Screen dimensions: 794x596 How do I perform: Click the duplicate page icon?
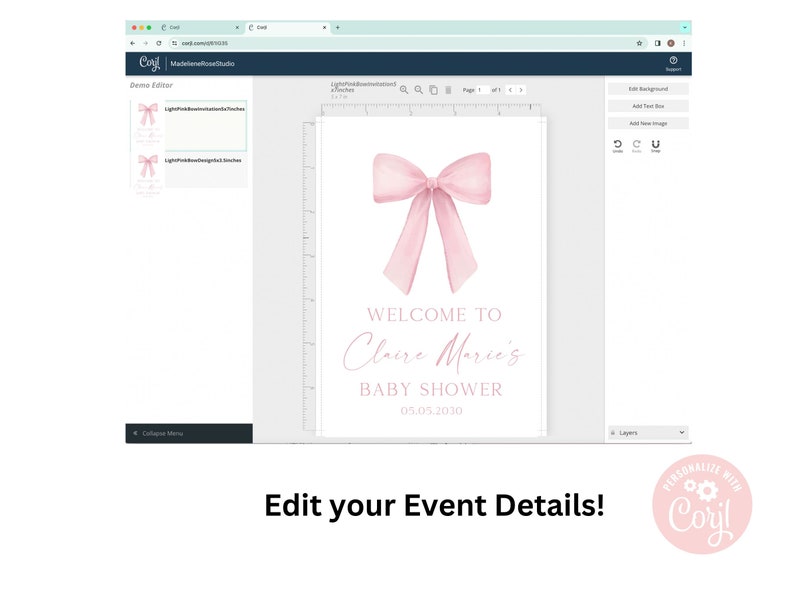pos(433,90)
